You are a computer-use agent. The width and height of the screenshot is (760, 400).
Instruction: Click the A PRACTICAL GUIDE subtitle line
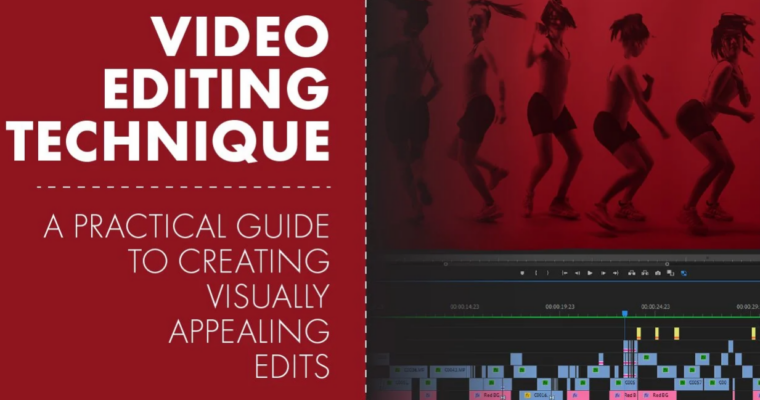pos(187,226)
